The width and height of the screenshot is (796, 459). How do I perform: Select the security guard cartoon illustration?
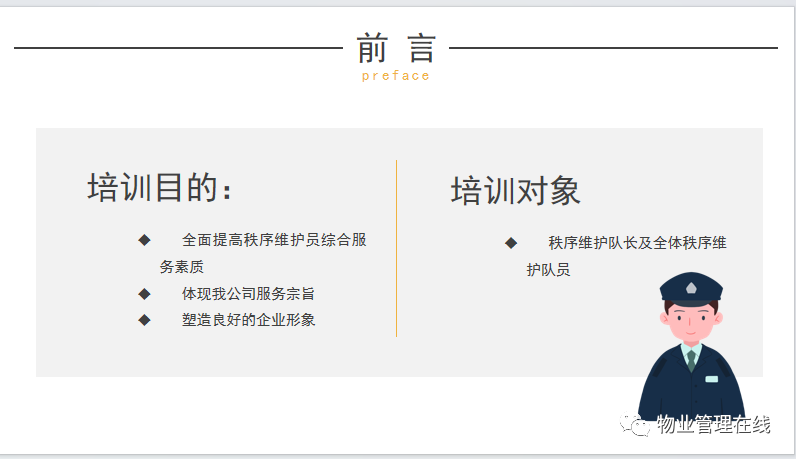691,348
